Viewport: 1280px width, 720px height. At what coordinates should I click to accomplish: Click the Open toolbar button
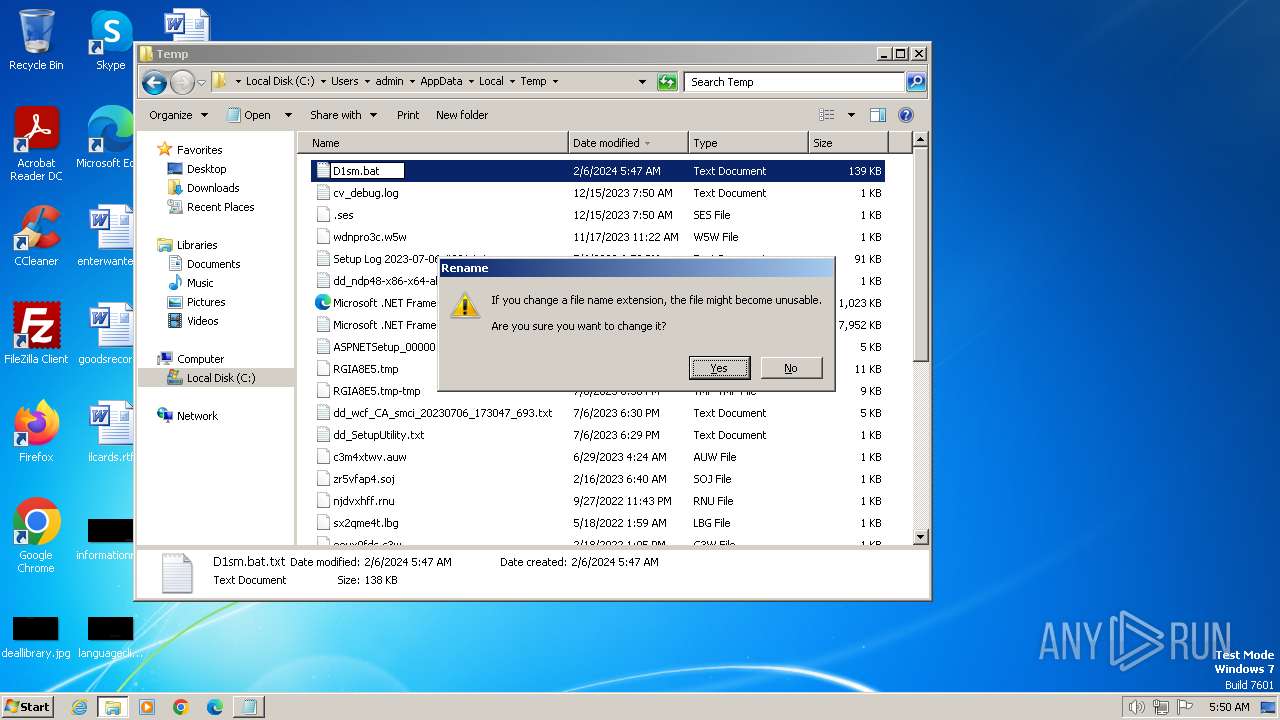pos(249,115)
